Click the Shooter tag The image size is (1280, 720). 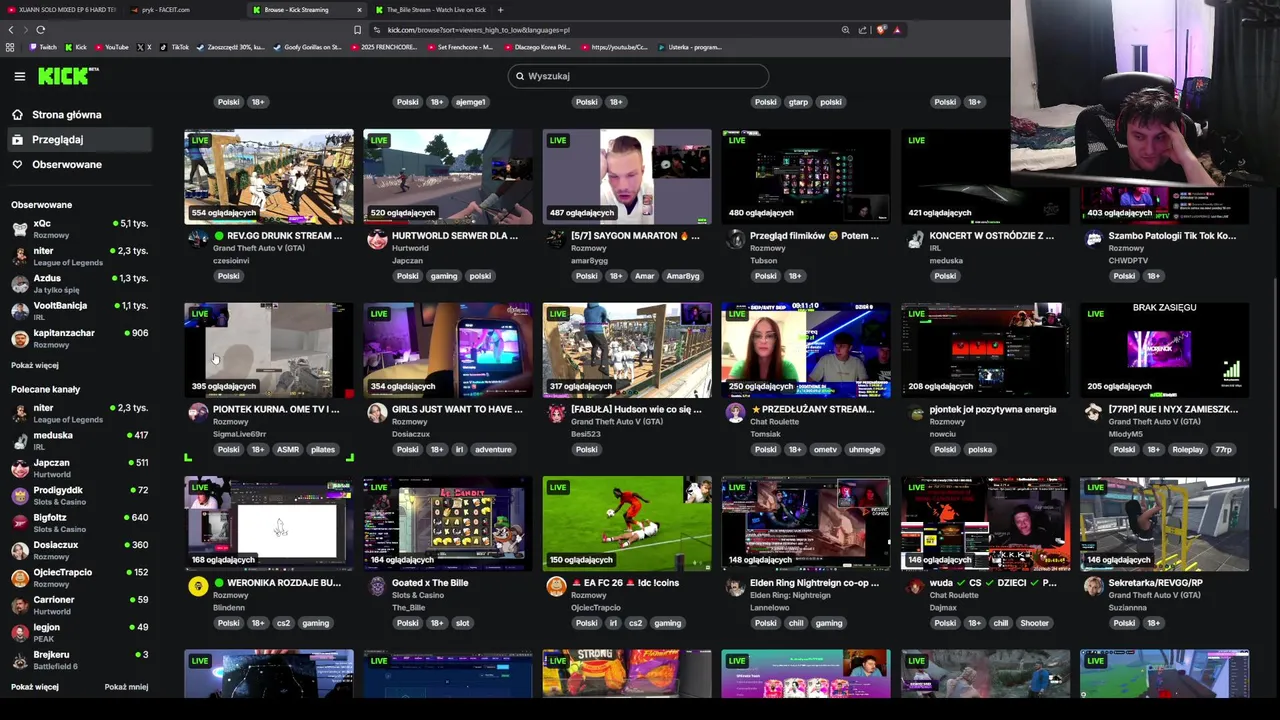click(x=1035, y=623)
